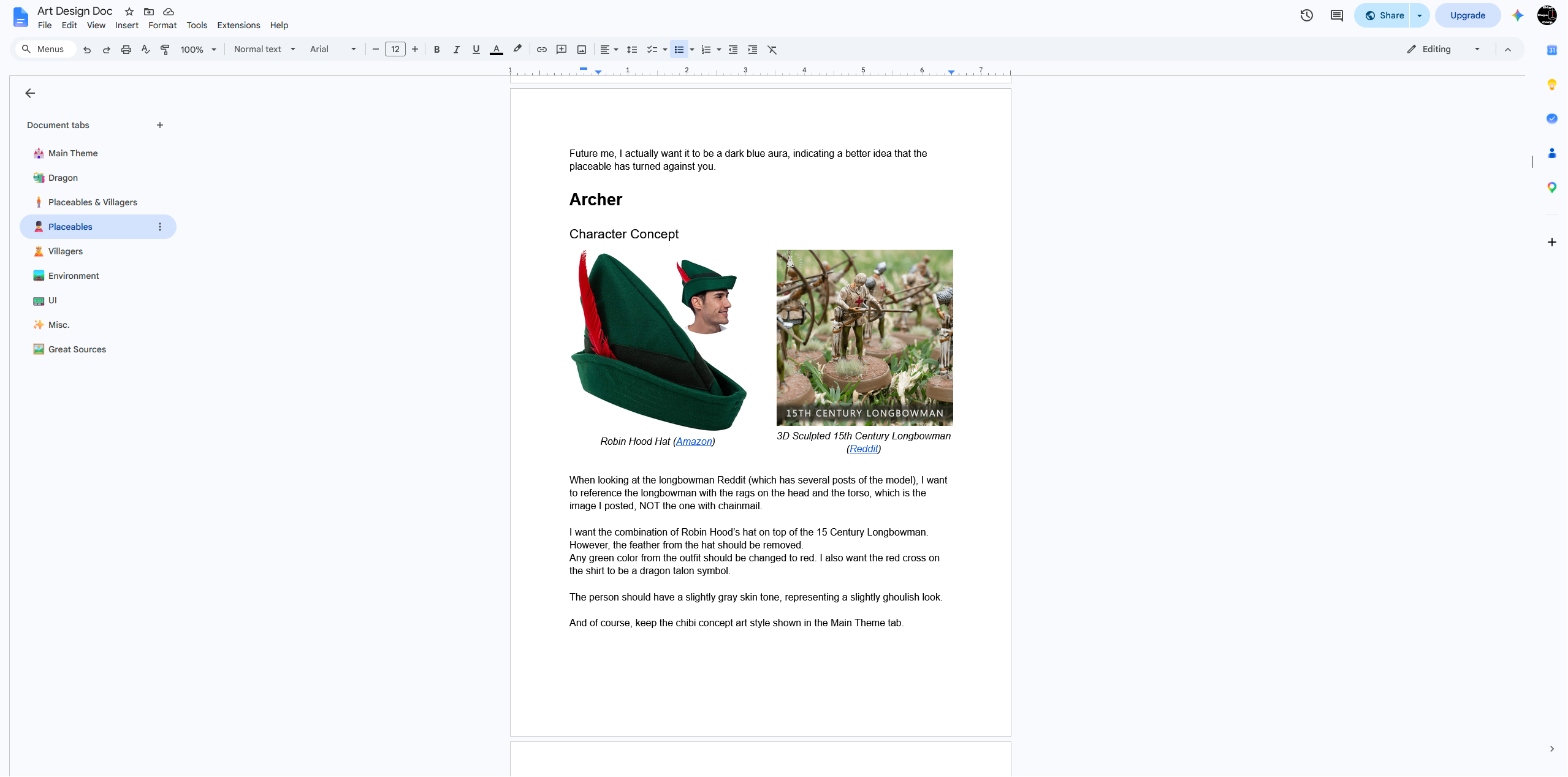This screenshot has width=1568, height=777.
Task: Open the Arial font dropdown
Action: point(333,49)
